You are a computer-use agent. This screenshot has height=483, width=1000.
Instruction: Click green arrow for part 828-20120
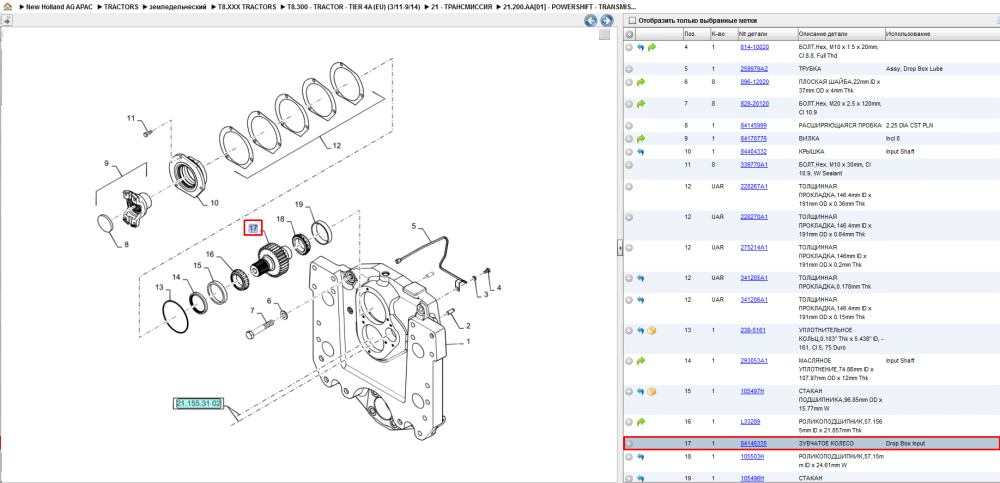[641, 103]
